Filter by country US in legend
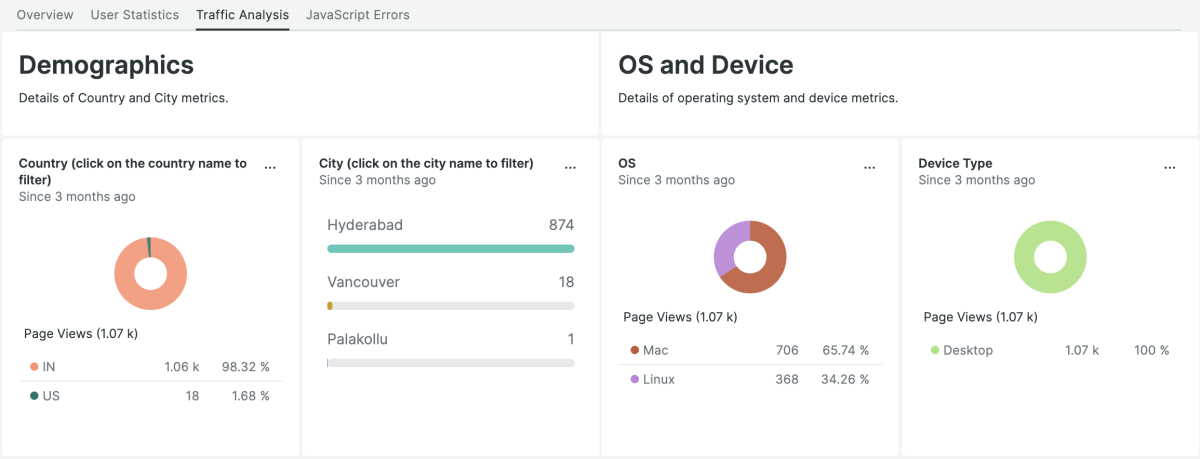1200x459 pixels. (50, 396)
